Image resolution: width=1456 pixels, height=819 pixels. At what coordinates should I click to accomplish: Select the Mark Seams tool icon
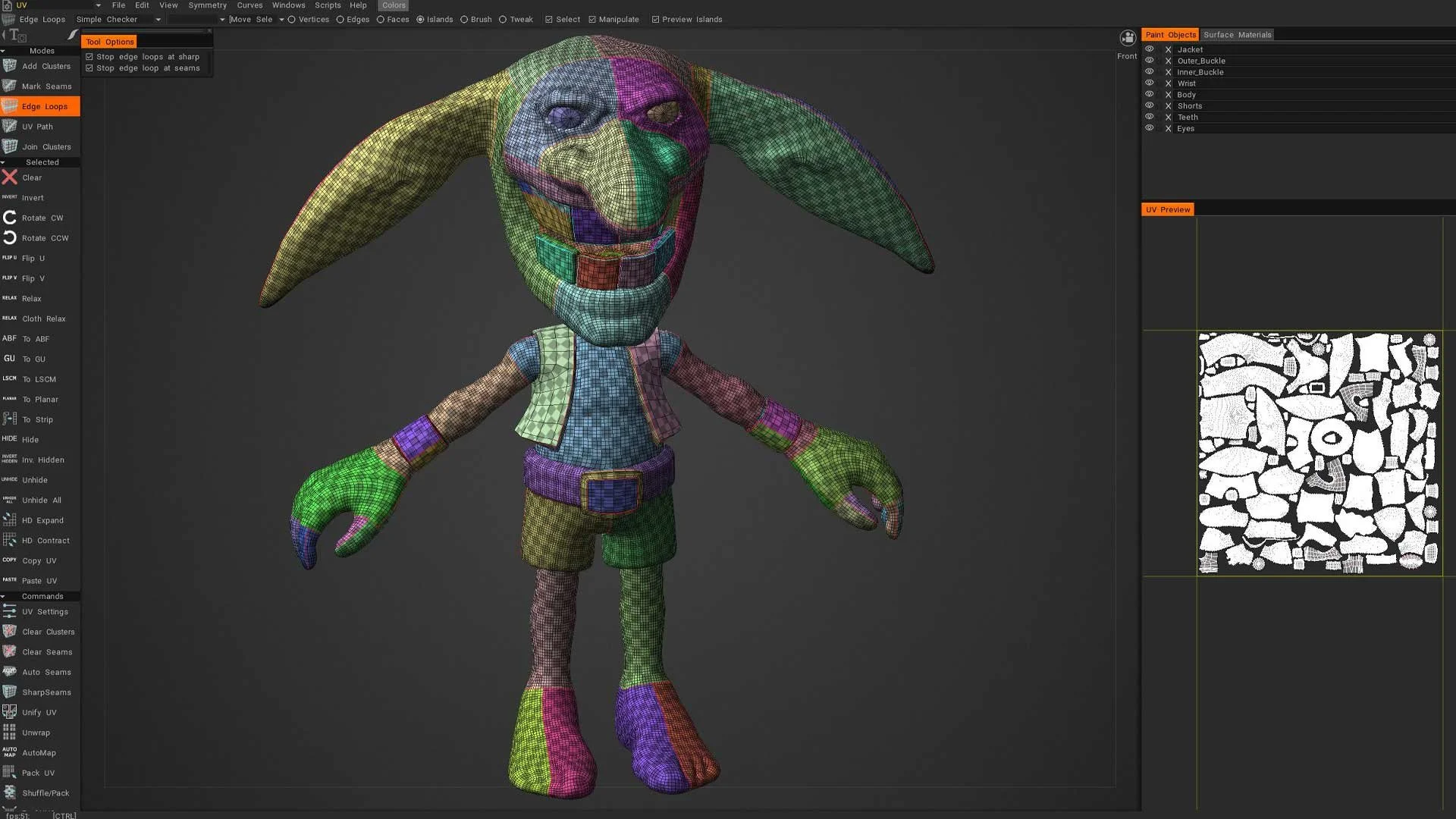click(x=10, y=86)
